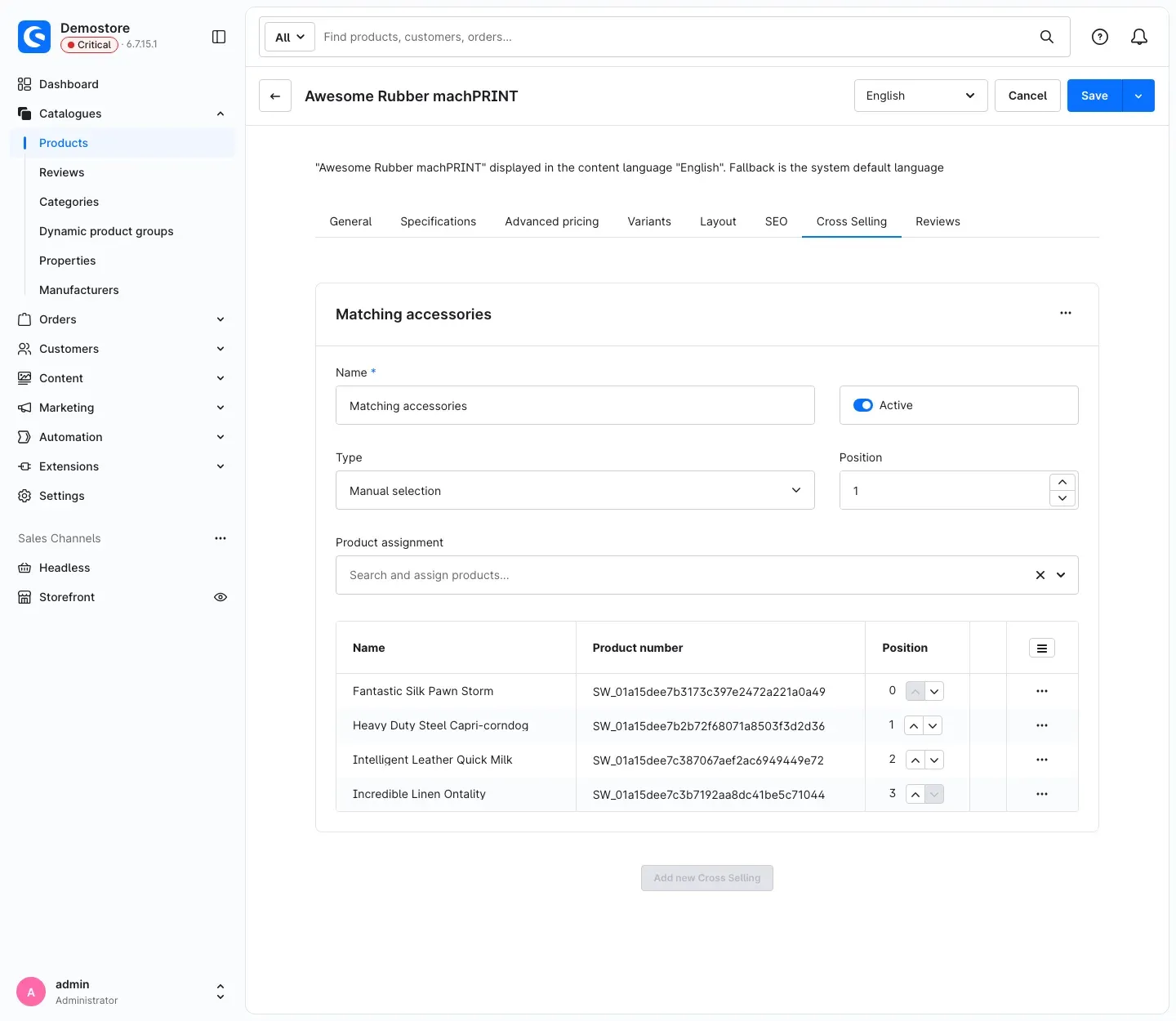
Task: Click the Settings gear in sidebar
Action: click(24, 496)
